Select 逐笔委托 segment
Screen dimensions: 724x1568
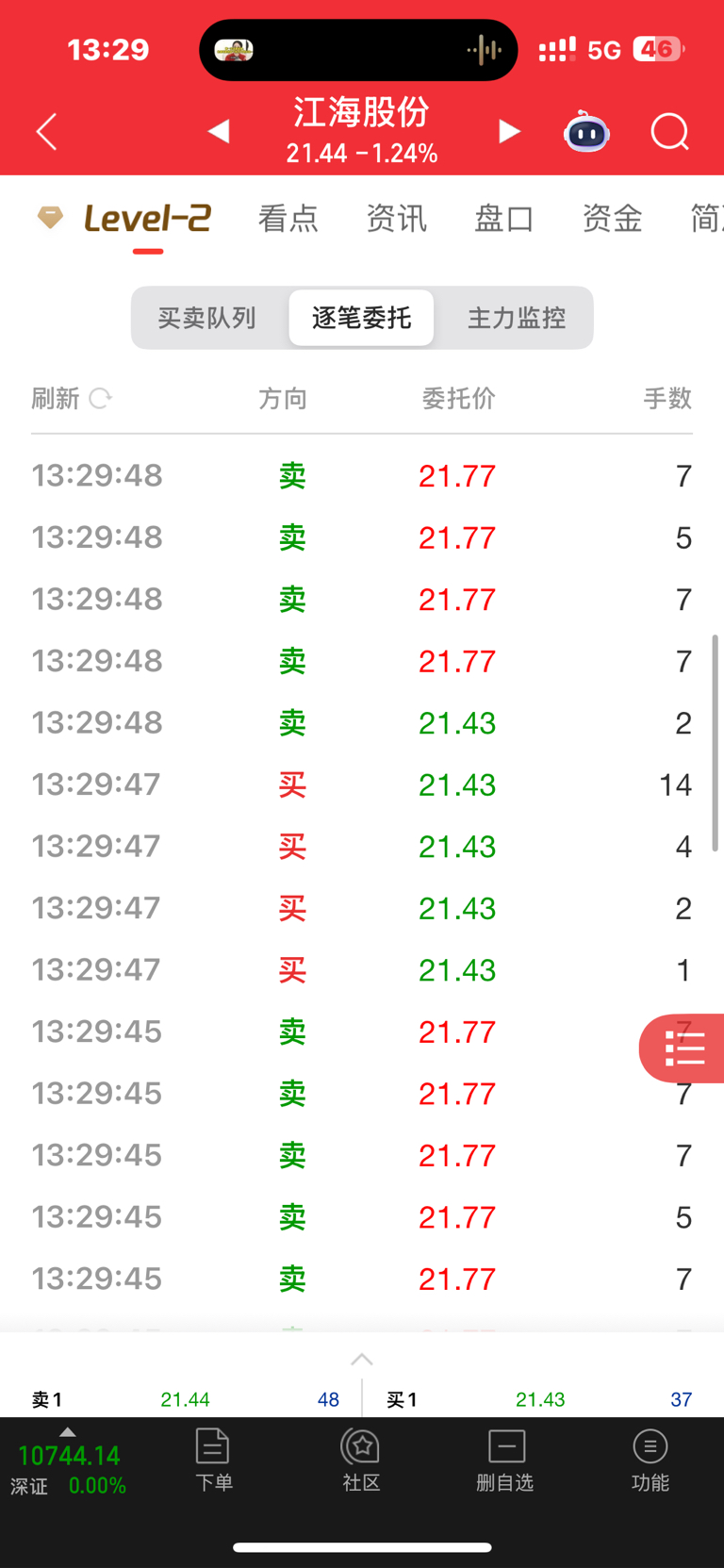pyautogui.click(x=362, y=318)
